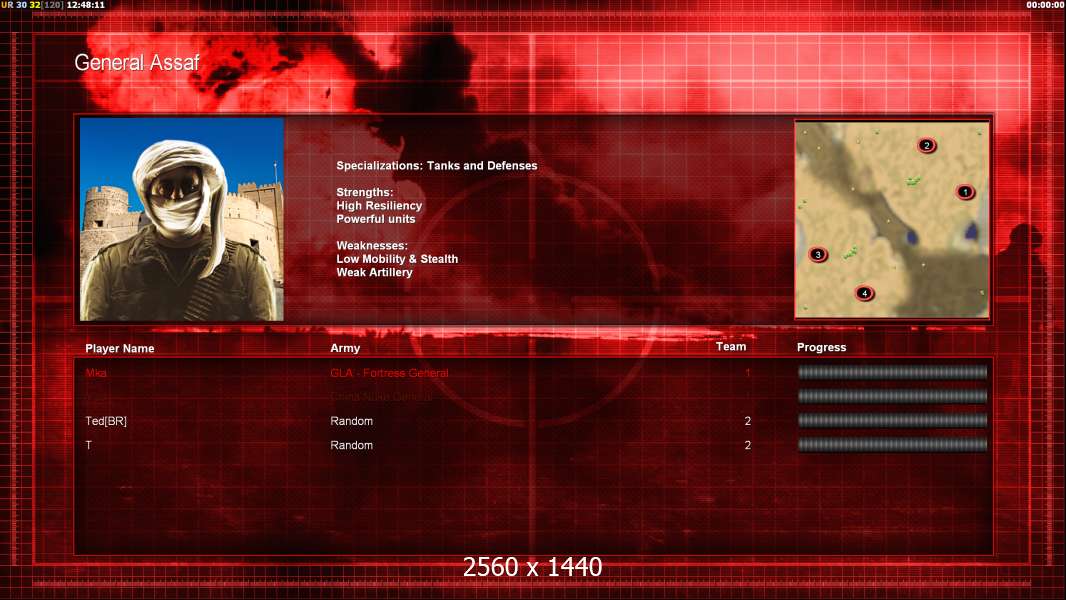
Task: Click the Army column header
Action: 345,348
